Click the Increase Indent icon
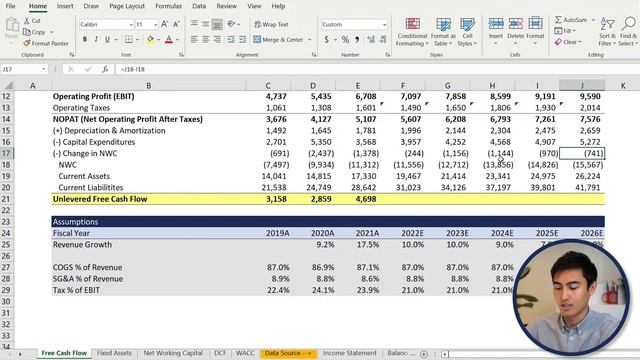 [x=242, y=40]
